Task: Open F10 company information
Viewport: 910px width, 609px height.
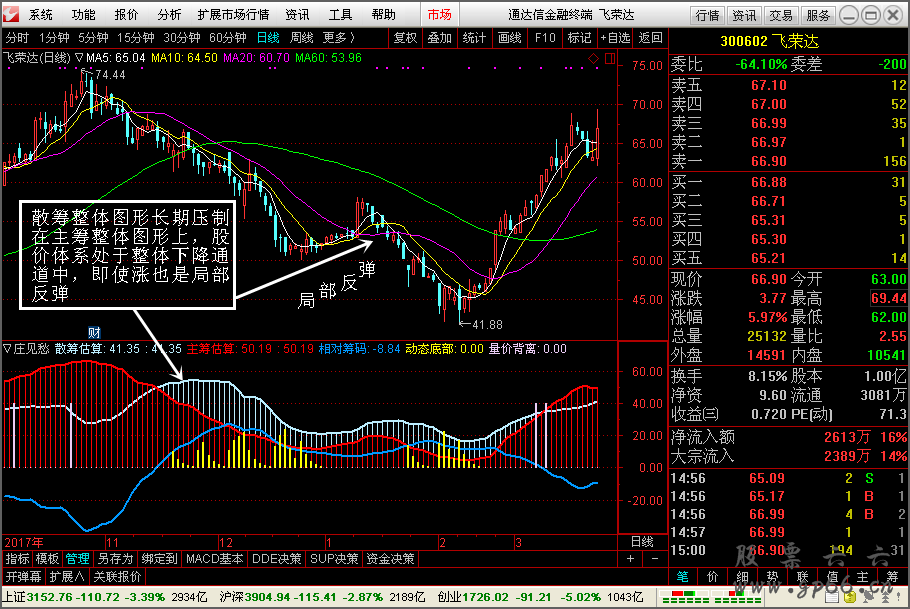Action: click(545, 38)
